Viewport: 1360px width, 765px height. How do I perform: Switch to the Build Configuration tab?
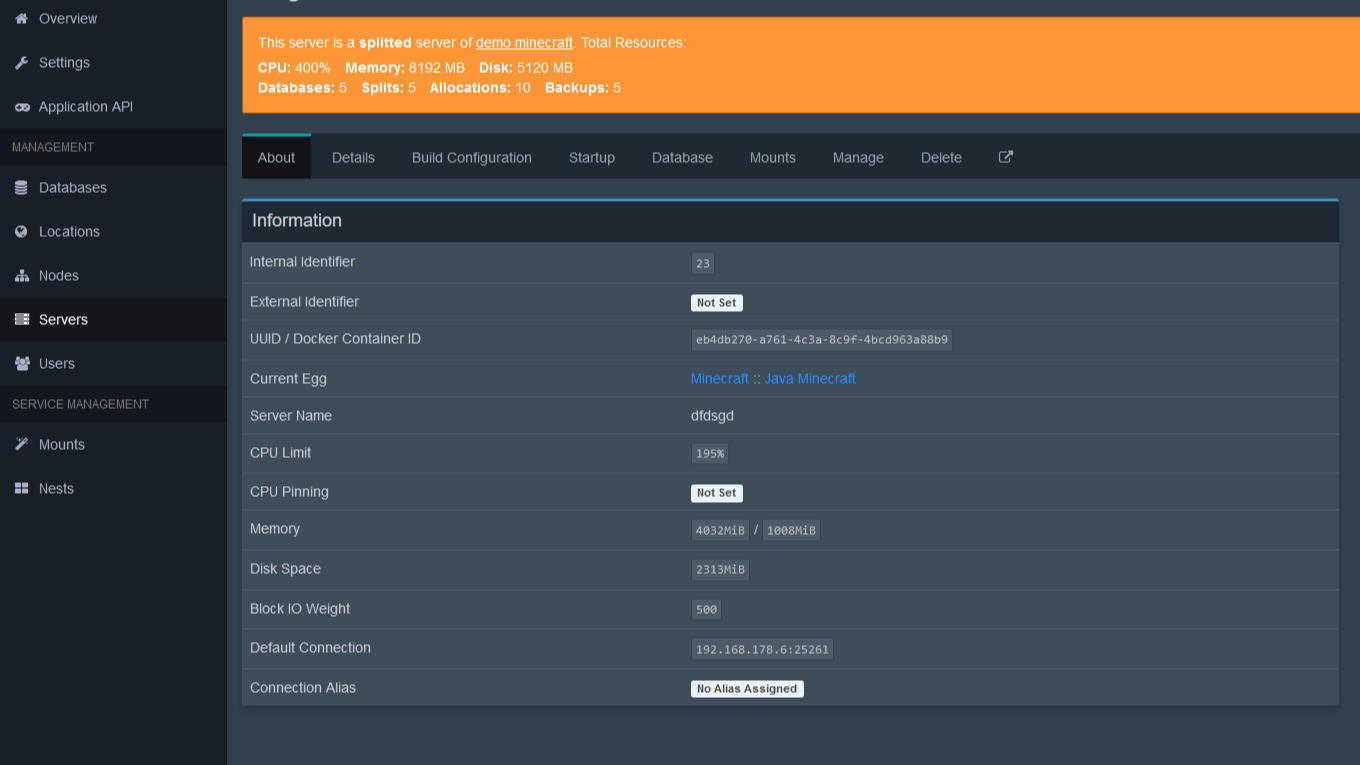coord(471,158)
